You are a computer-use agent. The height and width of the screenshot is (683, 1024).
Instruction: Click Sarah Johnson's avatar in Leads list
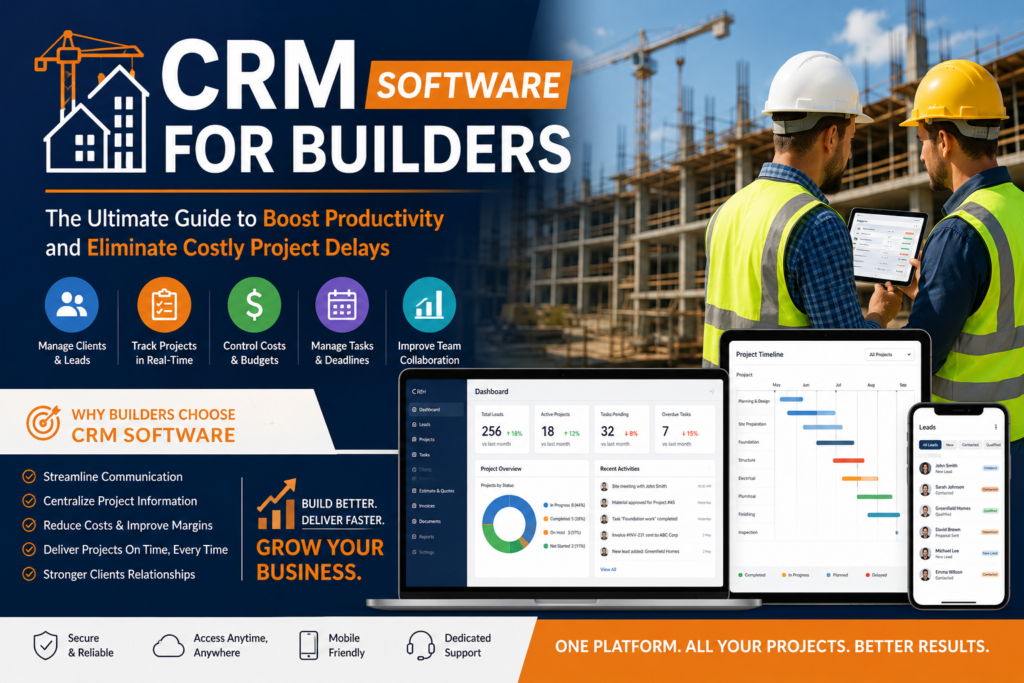(x=925, y=490)
